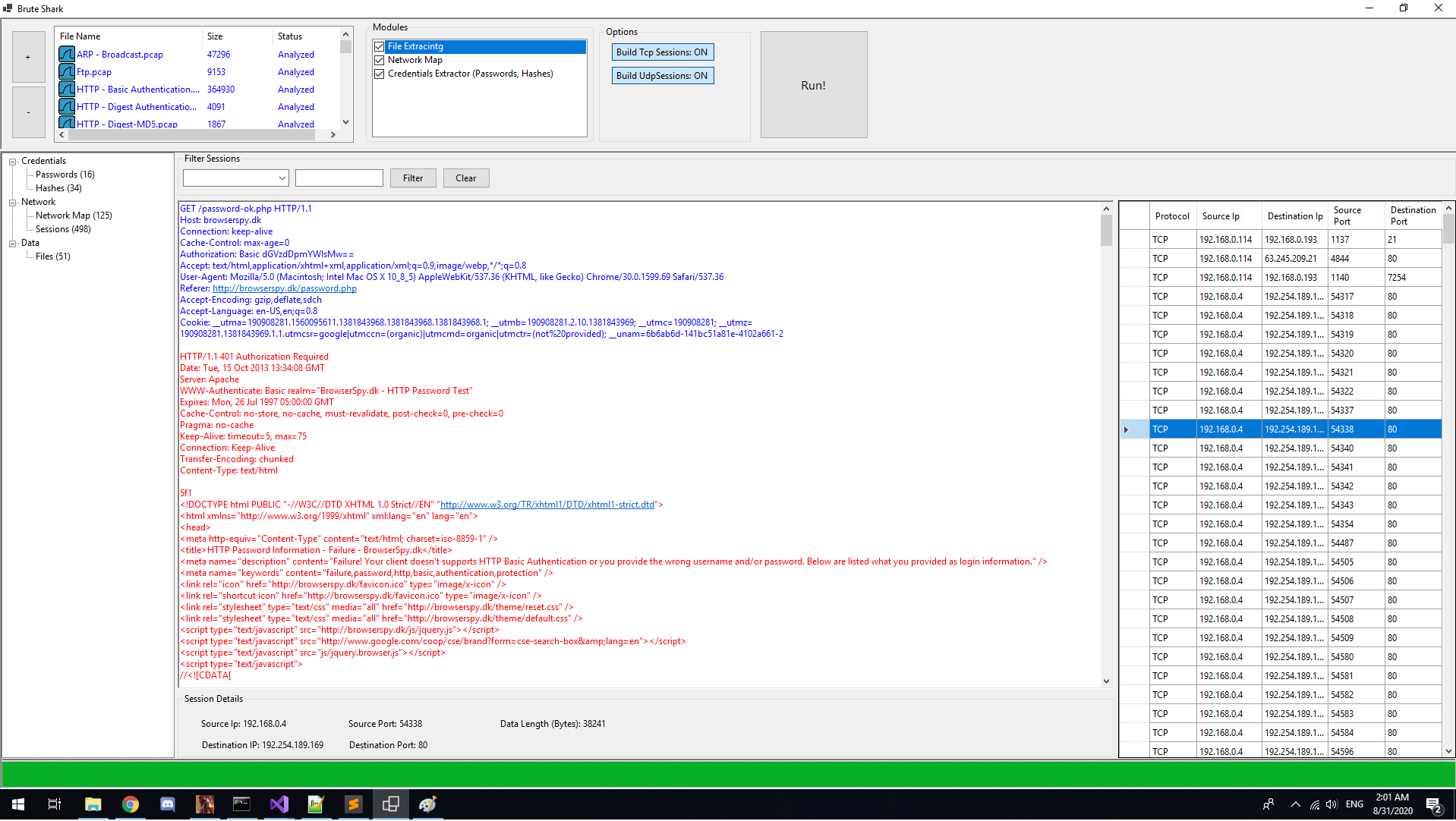This screenshot has width=1456, height=821.
Task: Open Sublime Text from the taskbar
Action: tap(354, 804)
